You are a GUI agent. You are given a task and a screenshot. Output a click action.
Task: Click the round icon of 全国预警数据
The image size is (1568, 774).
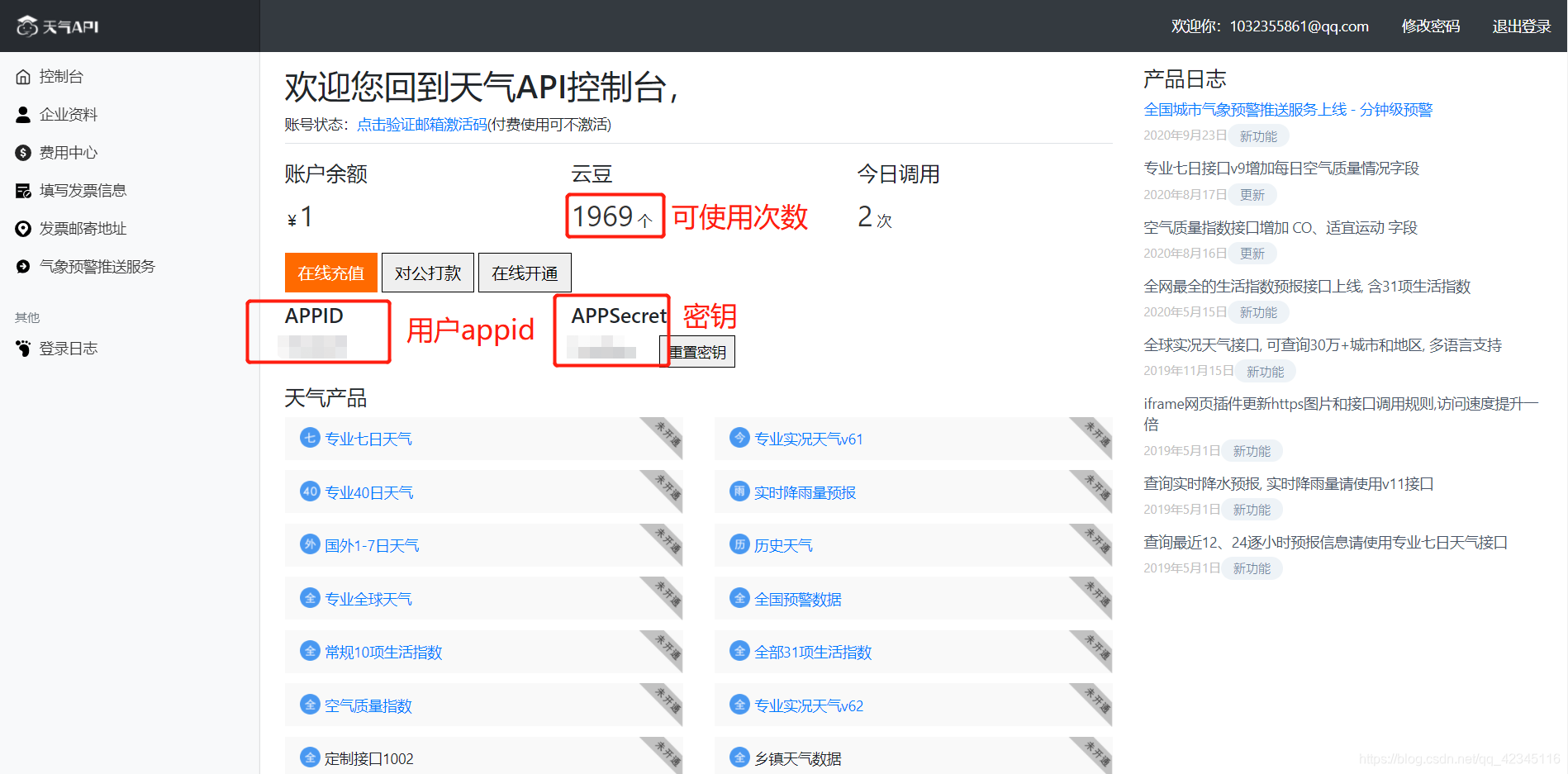click(739, 598)
